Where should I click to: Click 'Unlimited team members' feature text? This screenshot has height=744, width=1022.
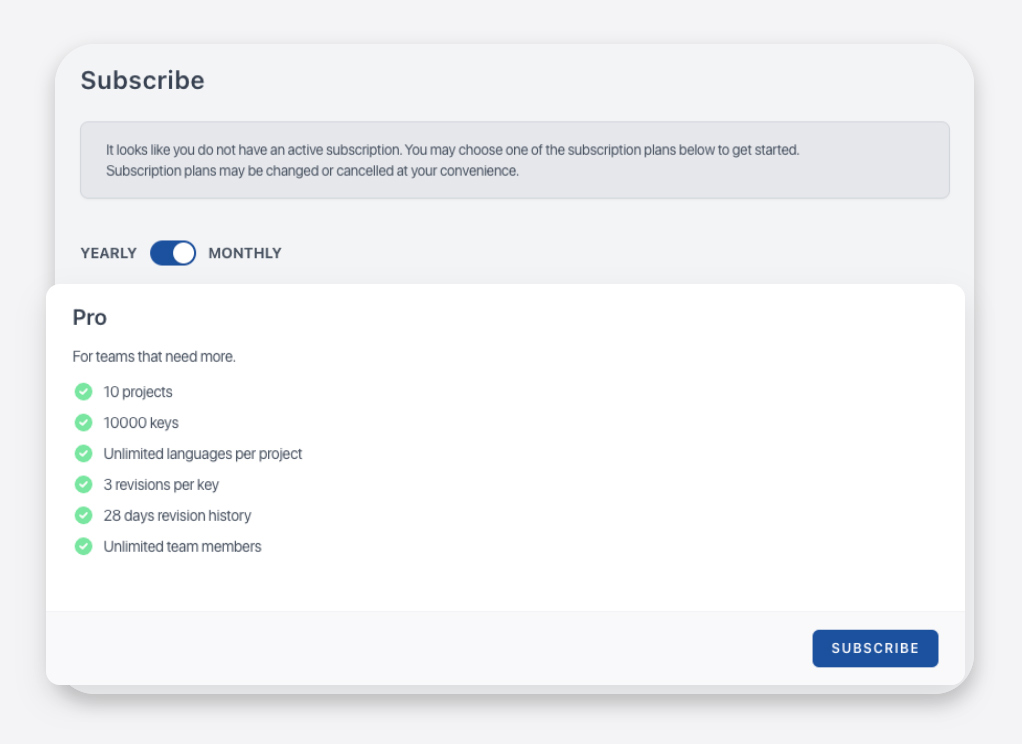[x=182, y=547]
